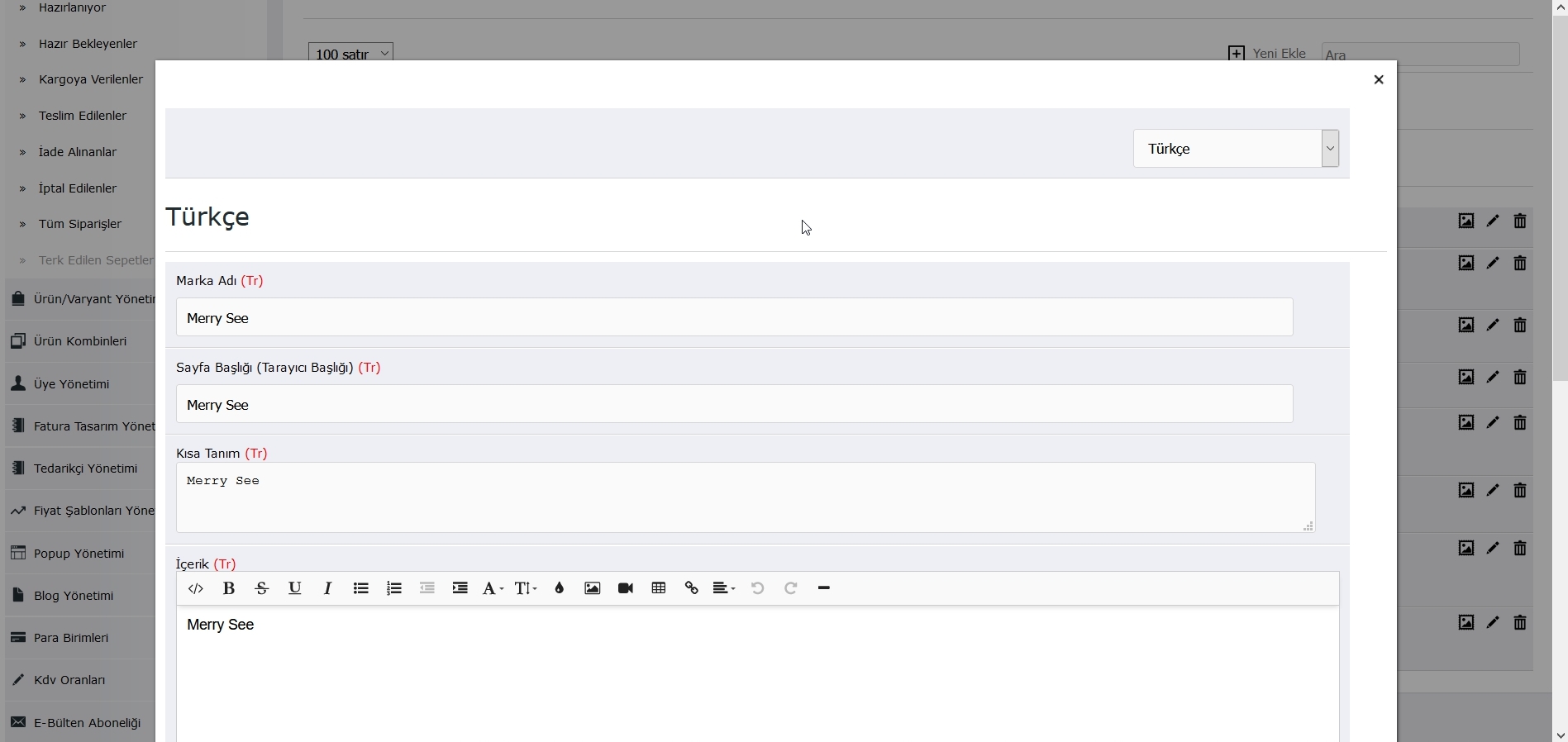The height and width of the screenshot is (742, 1568).
Task: Underline the selected editor text
Action: coord(295,588)
